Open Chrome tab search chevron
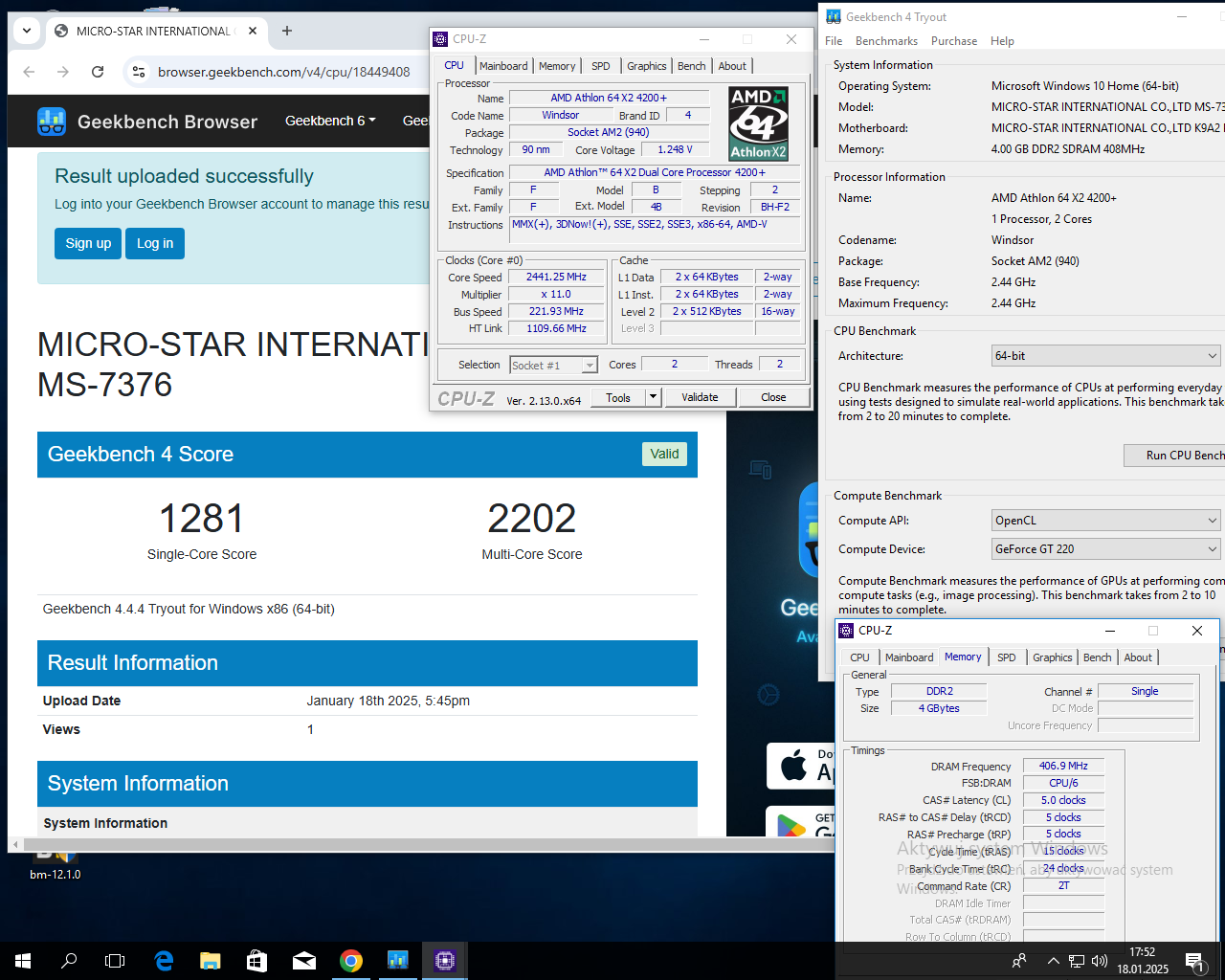 click(x=27, y=31)
